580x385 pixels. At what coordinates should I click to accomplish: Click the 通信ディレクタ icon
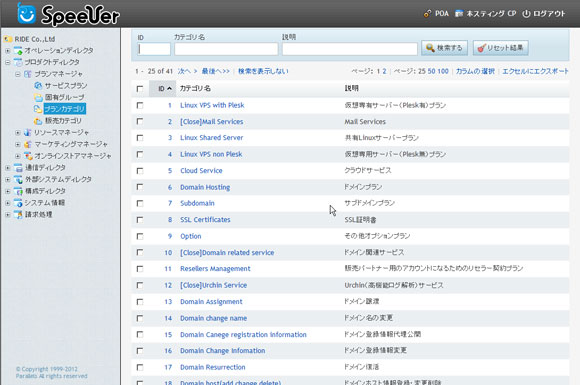18,168
